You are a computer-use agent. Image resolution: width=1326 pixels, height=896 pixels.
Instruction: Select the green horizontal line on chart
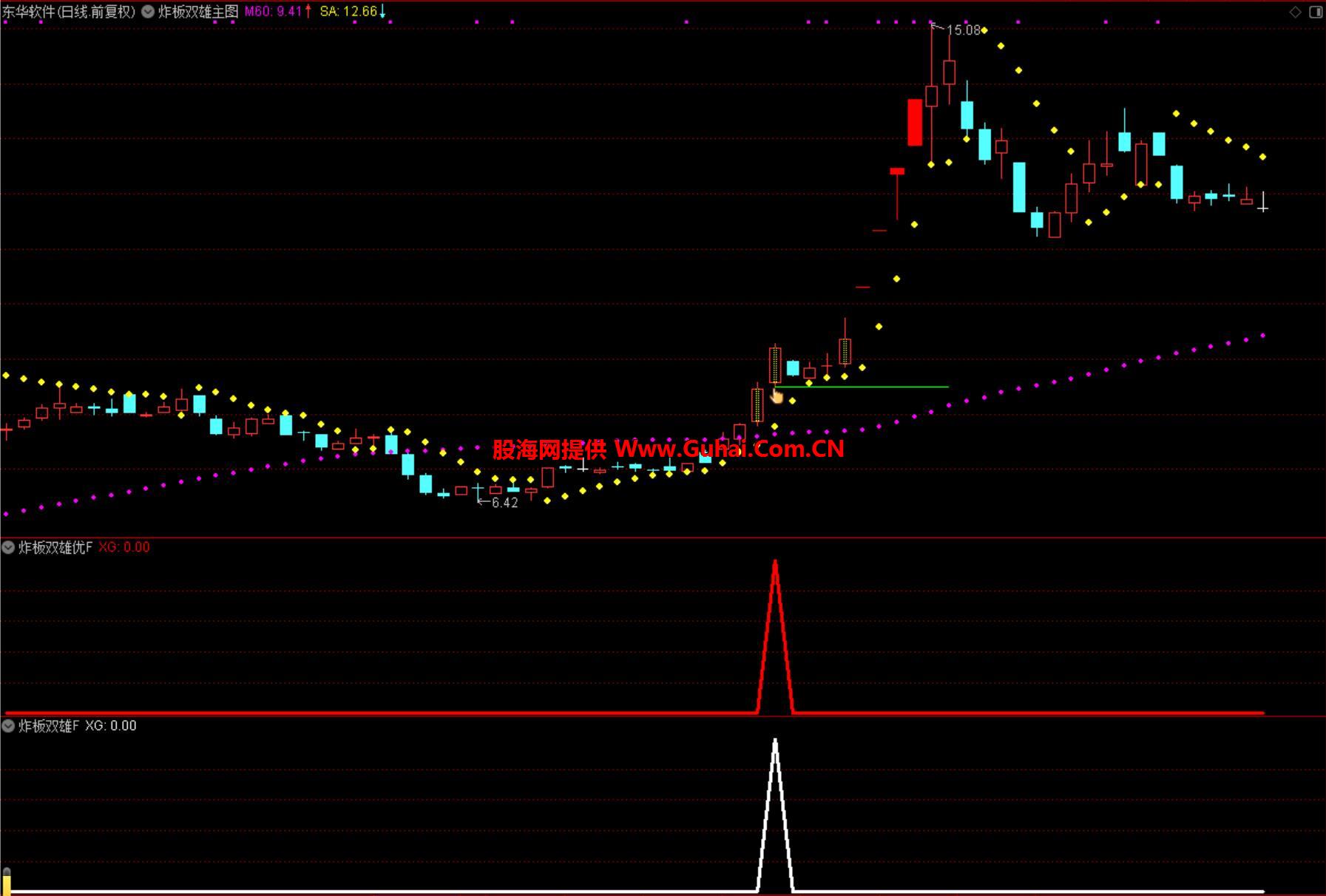[862, 387]
